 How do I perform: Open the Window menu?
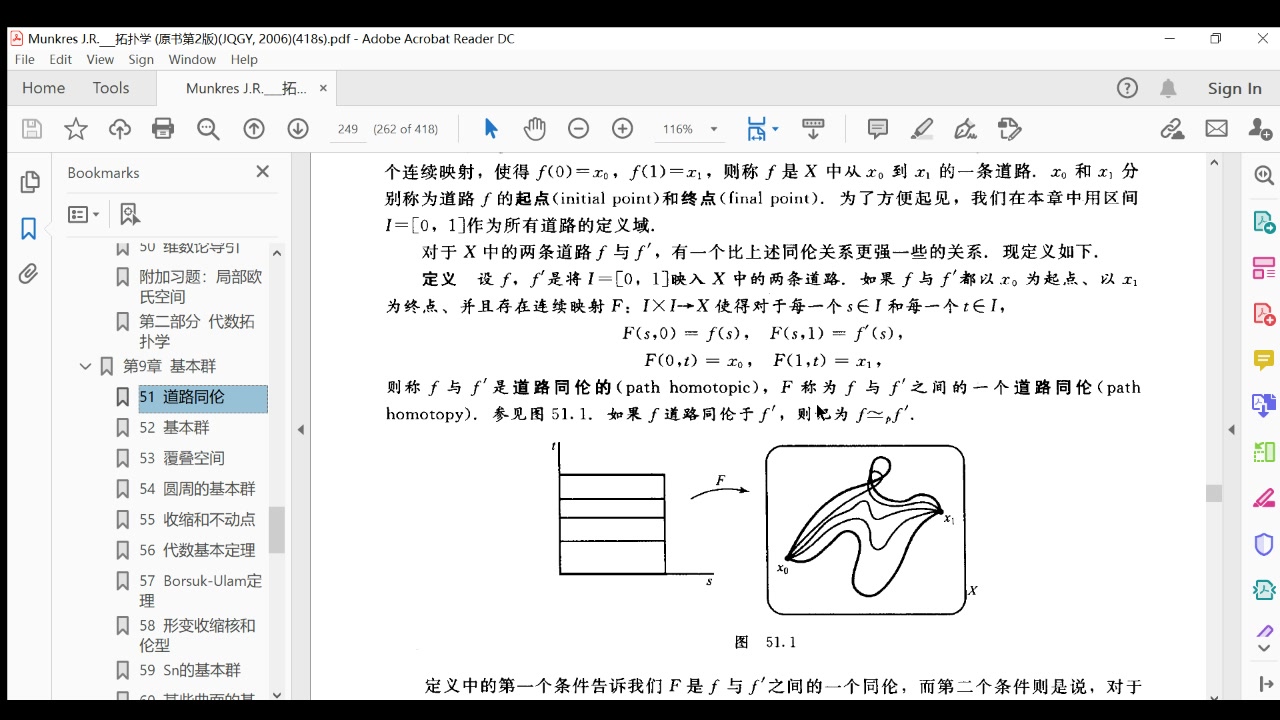click(192, 59)
